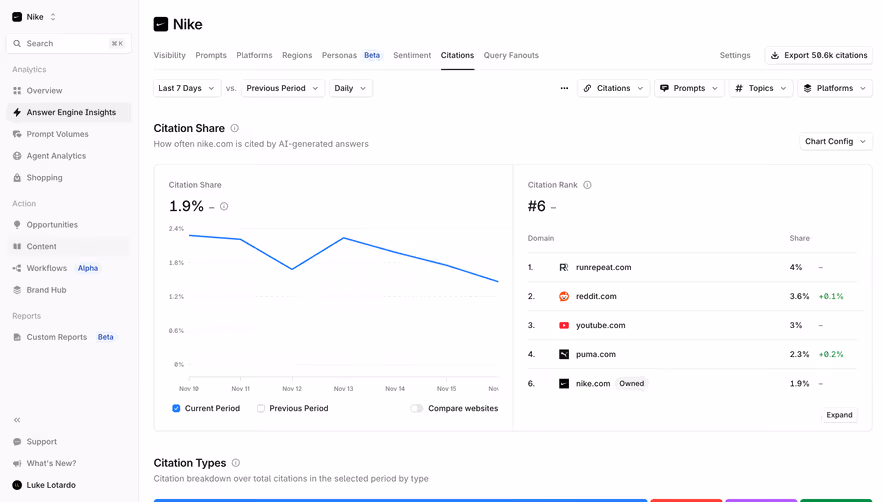Viewport: 885px width, 502px height.
Task: Open Prompt Volumes icon in sidebar
Action: [x=17, y=134]
